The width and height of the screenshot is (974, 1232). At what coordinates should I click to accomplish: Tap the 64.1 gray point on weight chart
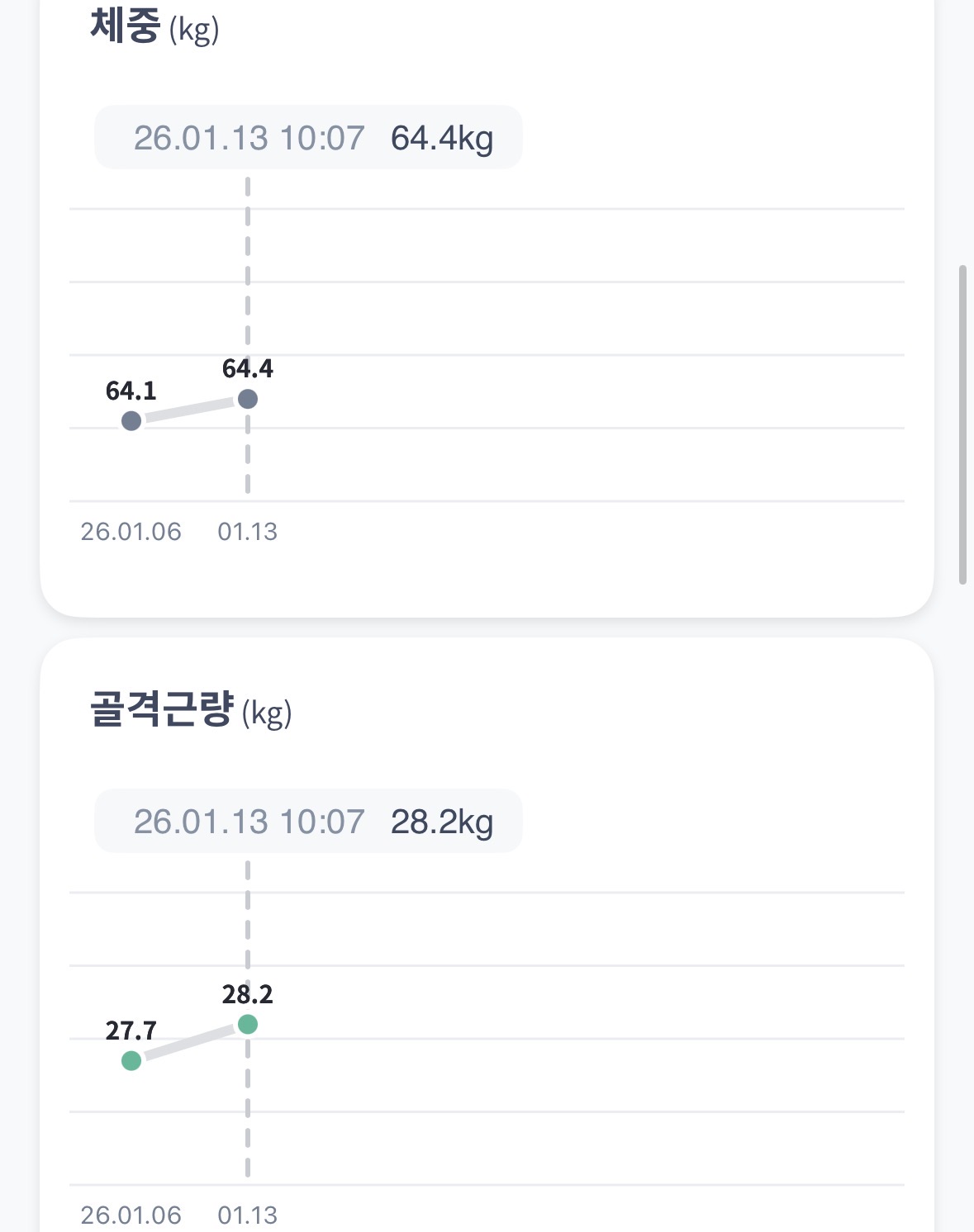click(x=131, y=421)
